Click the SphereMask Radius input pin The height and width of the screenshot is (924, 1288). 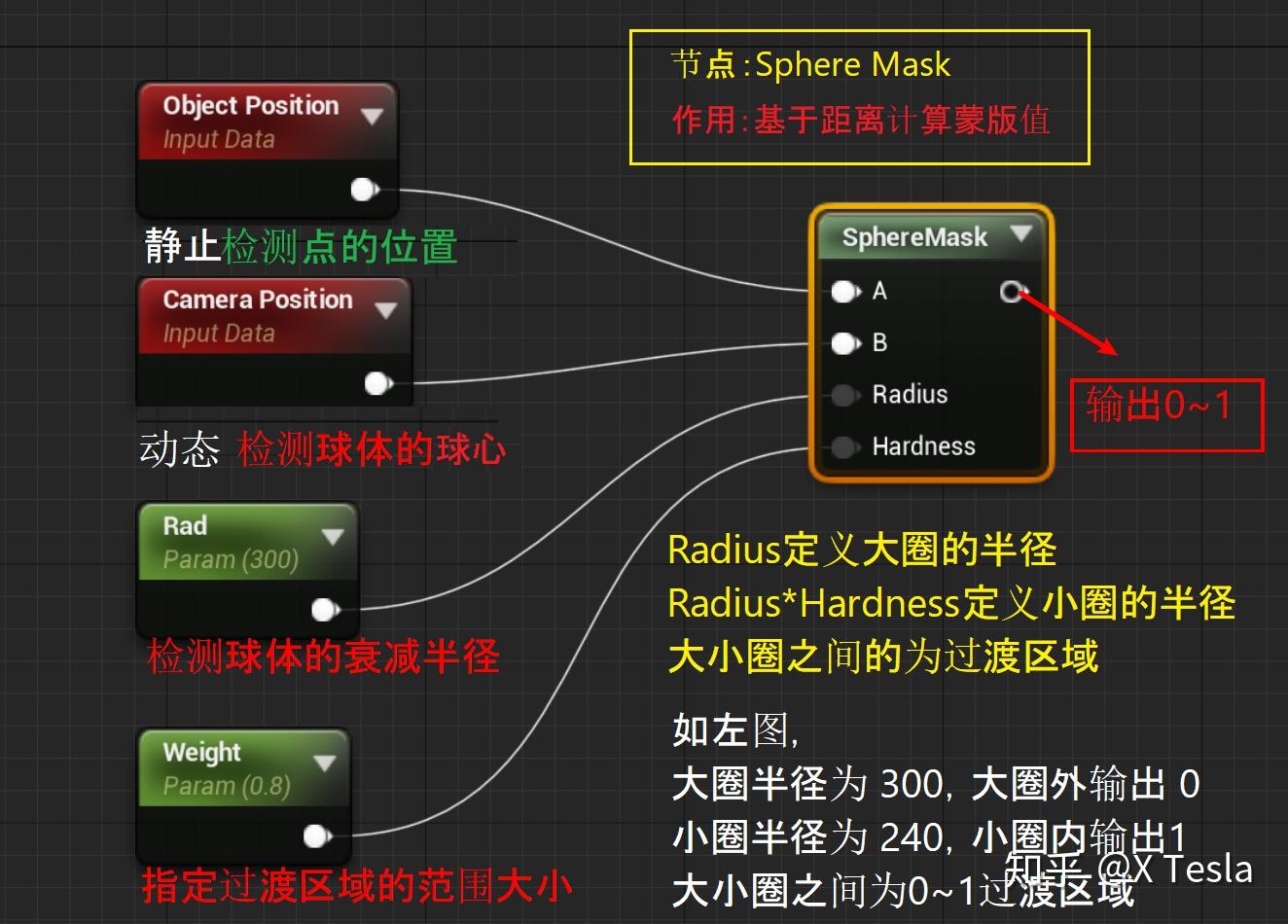coord(842,394)
